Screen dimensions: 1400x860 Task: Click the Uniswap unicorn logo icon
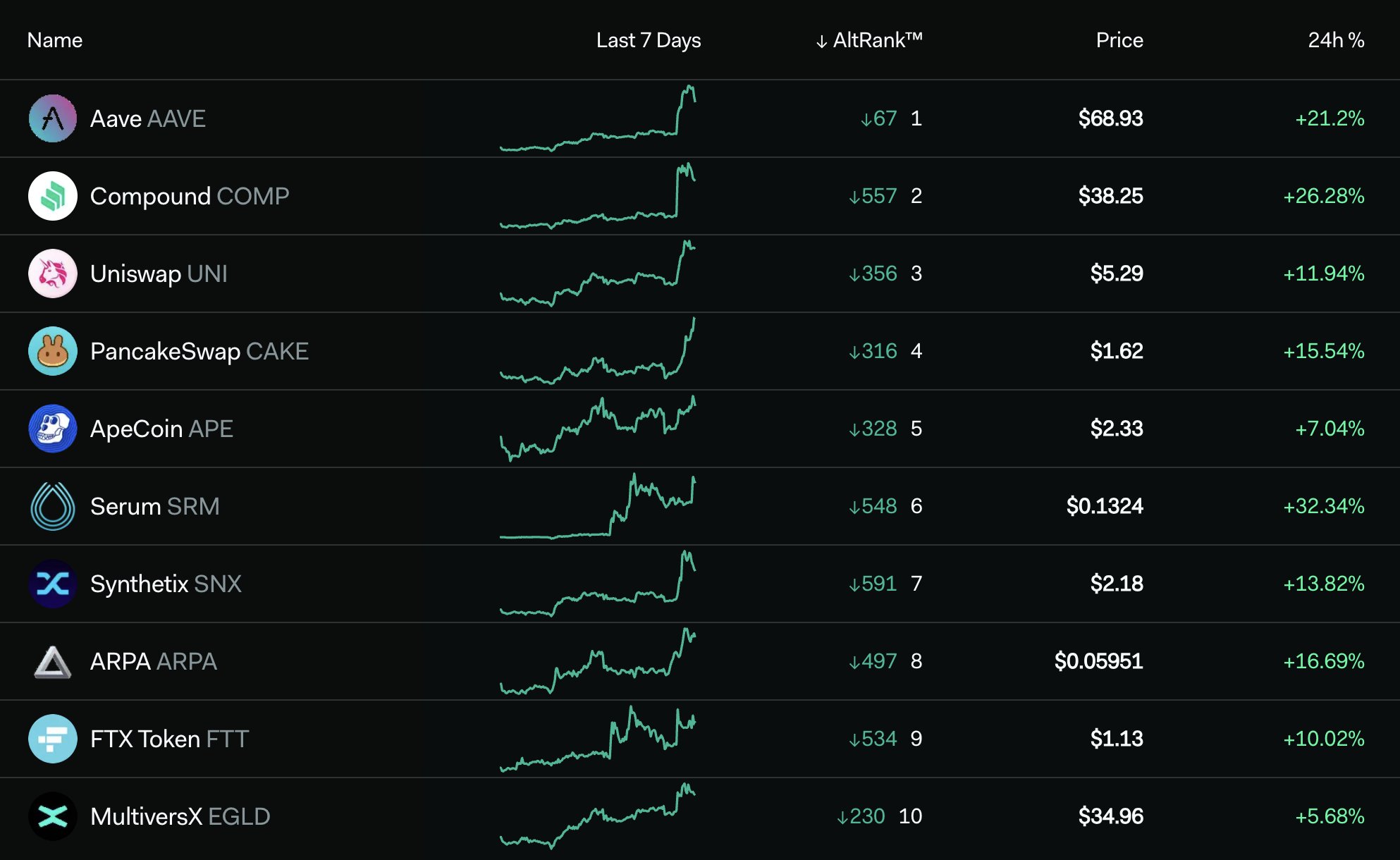53,274
